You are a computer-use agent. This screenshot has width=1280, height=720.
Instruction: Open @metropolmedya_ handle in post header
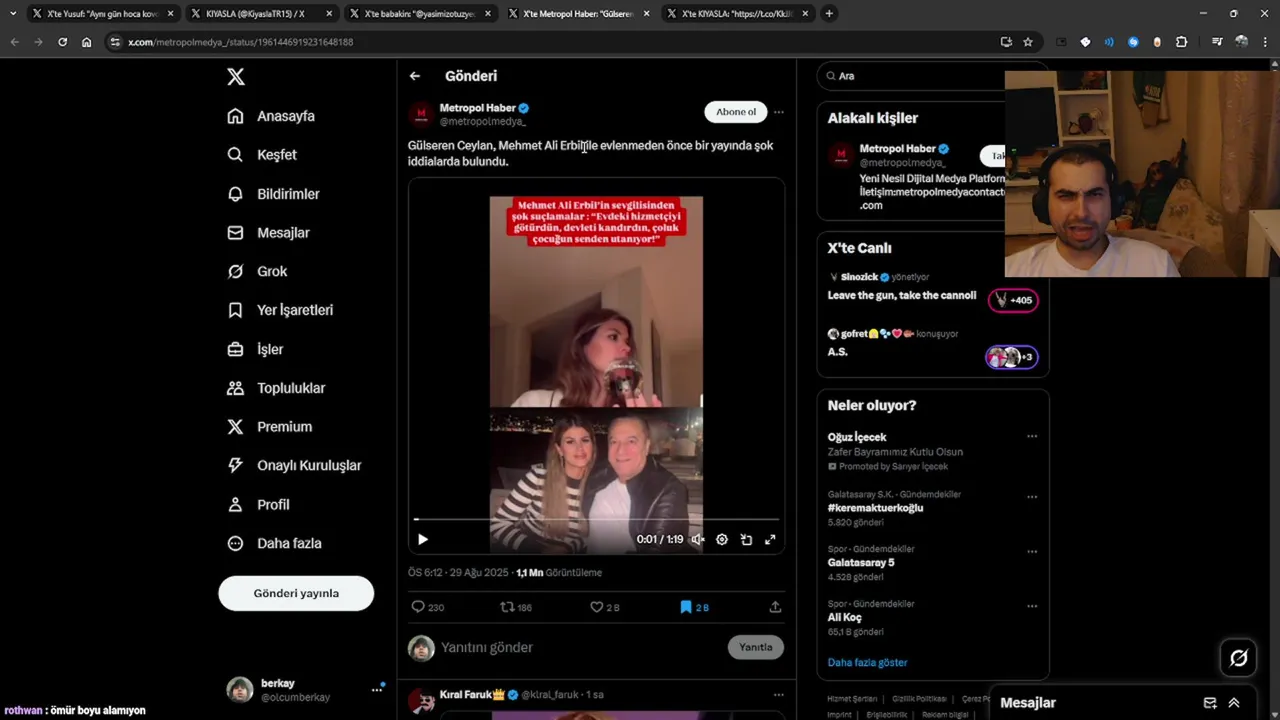point(482,121)
